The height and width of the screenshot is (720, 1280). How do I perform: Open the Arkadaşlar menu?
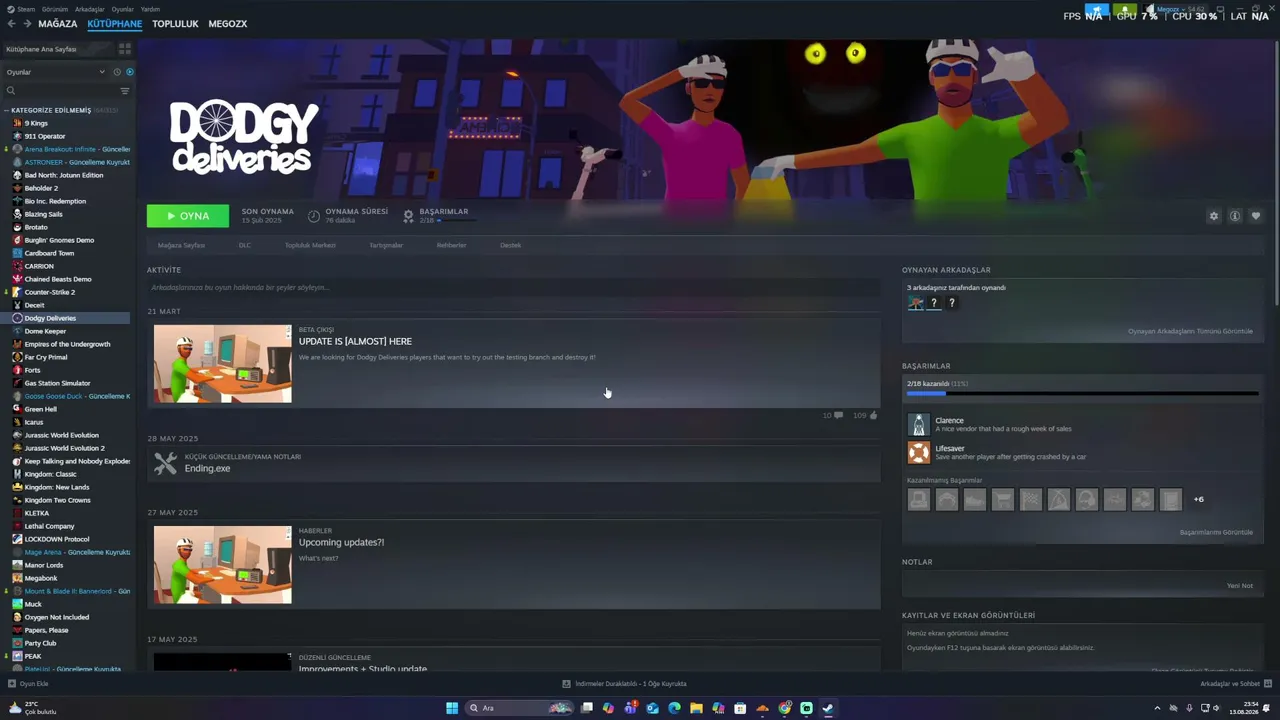90,9
